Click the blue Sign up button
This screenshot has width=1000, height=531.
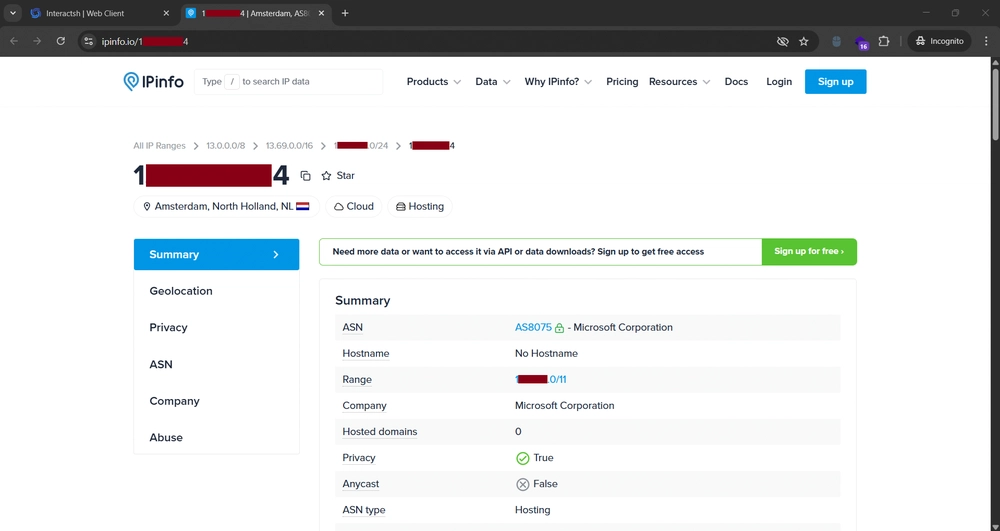click(x=835, y=82)
